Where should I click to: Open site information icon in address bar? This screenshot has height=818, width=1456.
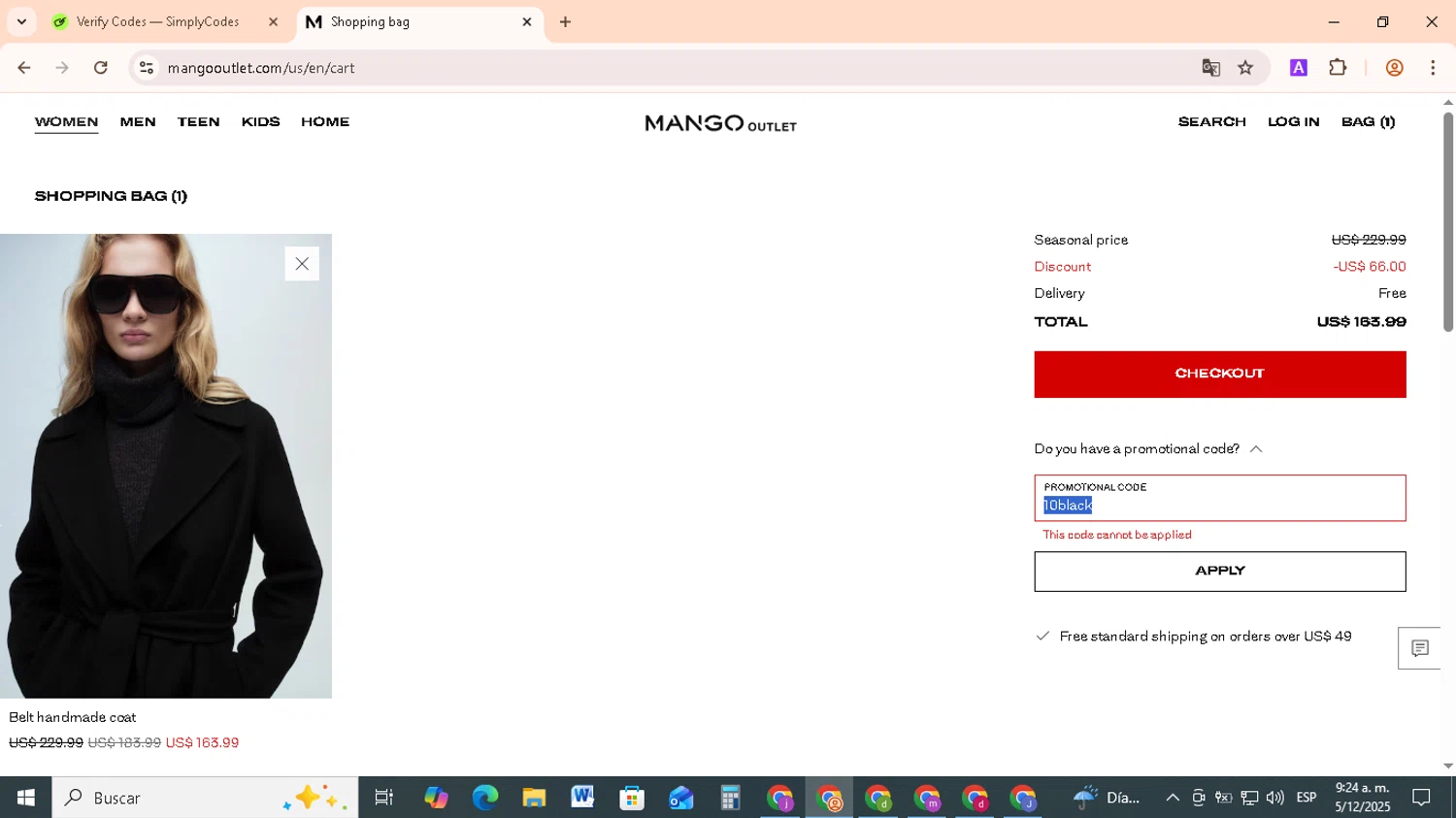click(x=147, y=68)
